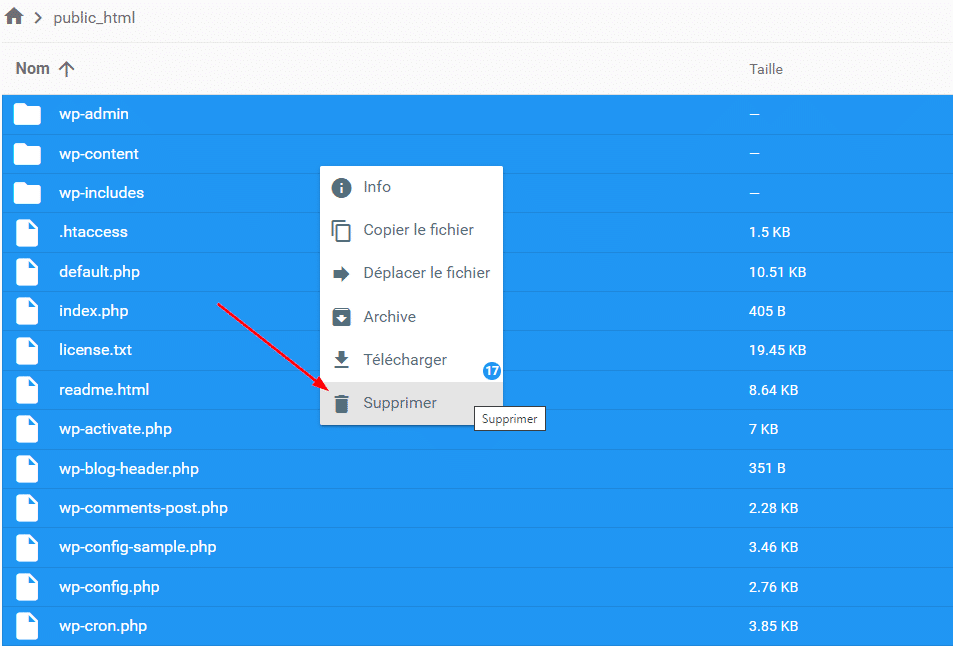Viewport: 953px width, 646px height.
Task: Click the home icon in breadcrumb
Action: point(14,18)
